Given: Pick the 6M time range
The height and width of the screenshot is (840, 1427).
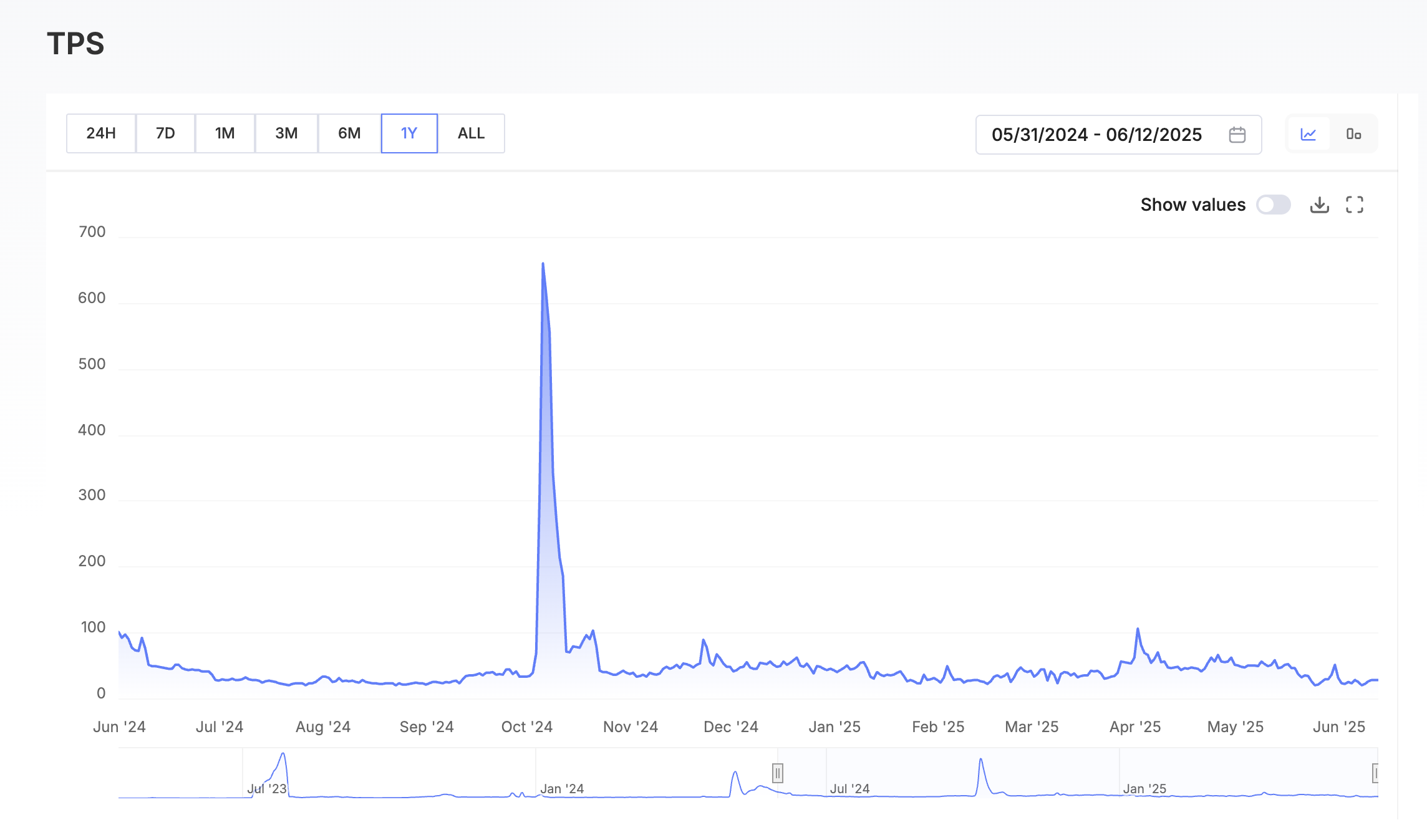Looking at the screenshot, I should pos(349,133).
